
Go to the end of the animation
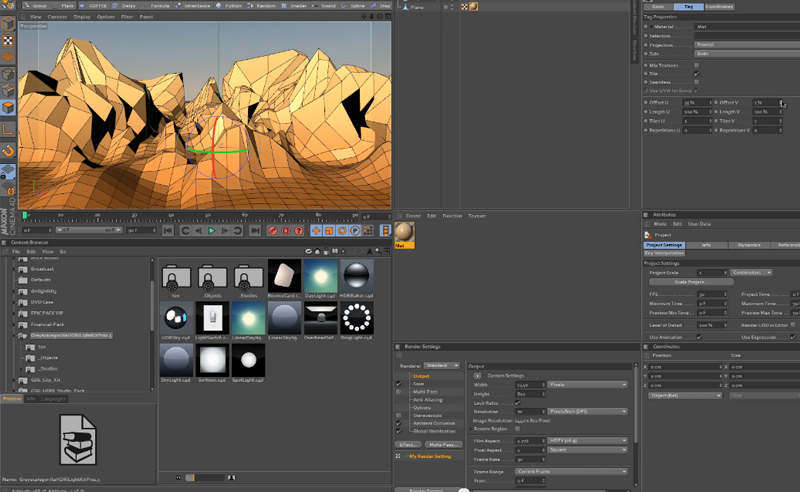[255, 231]
